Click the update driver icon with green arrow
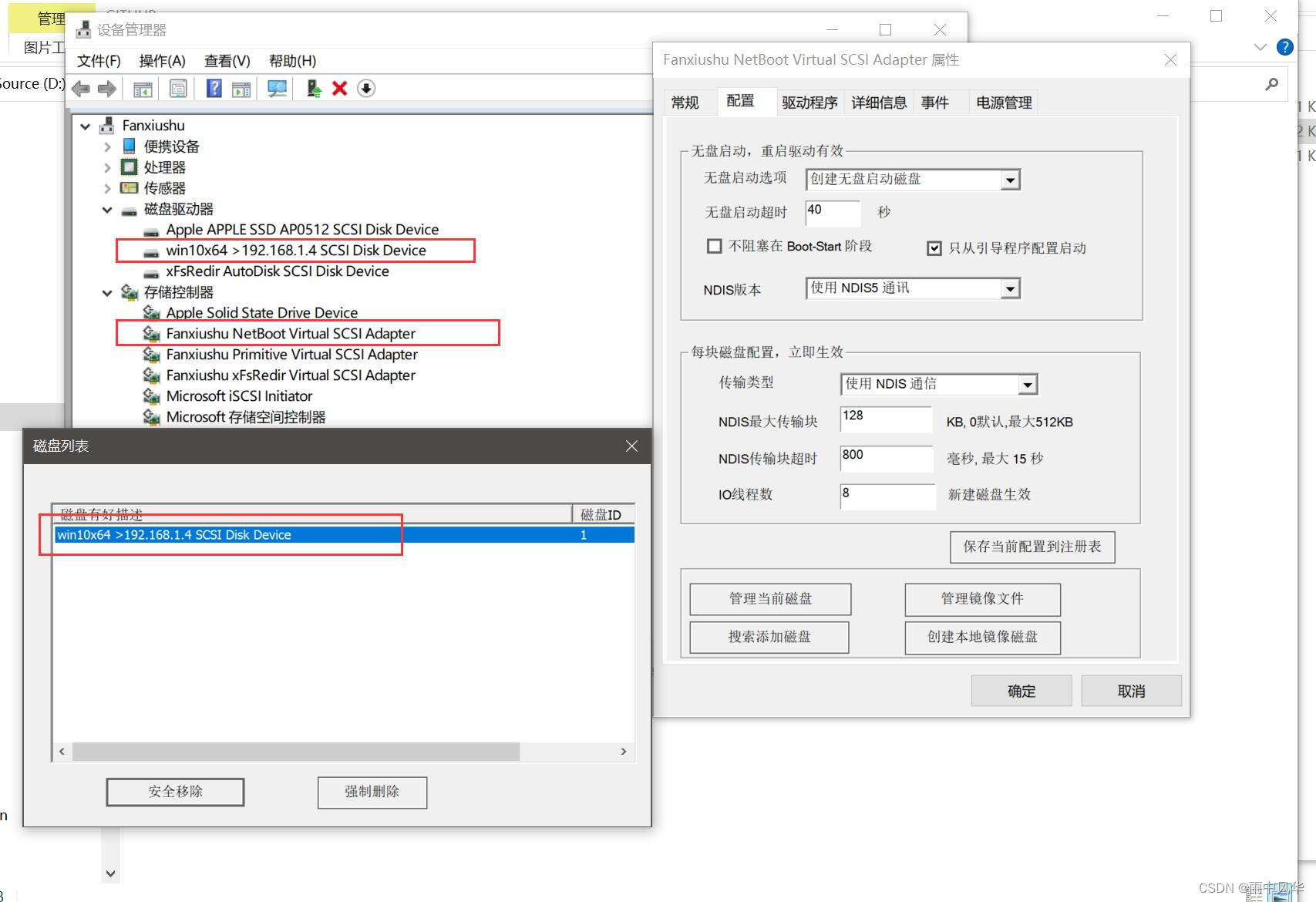Viewport: 1316px width, 902px height. (314, 89)
